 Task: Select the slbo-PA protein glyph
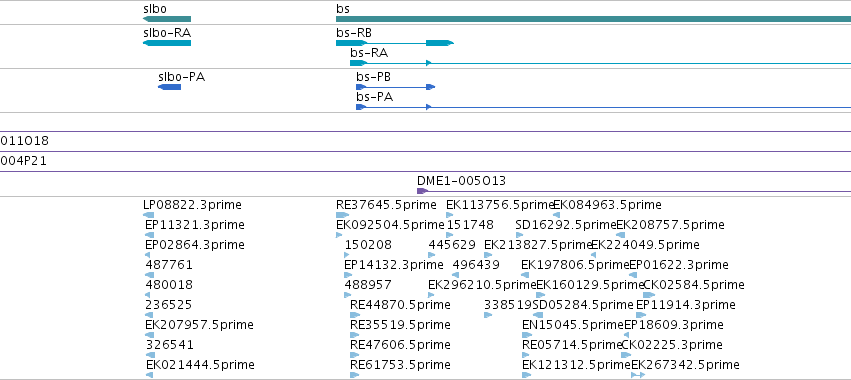[169, 87]
